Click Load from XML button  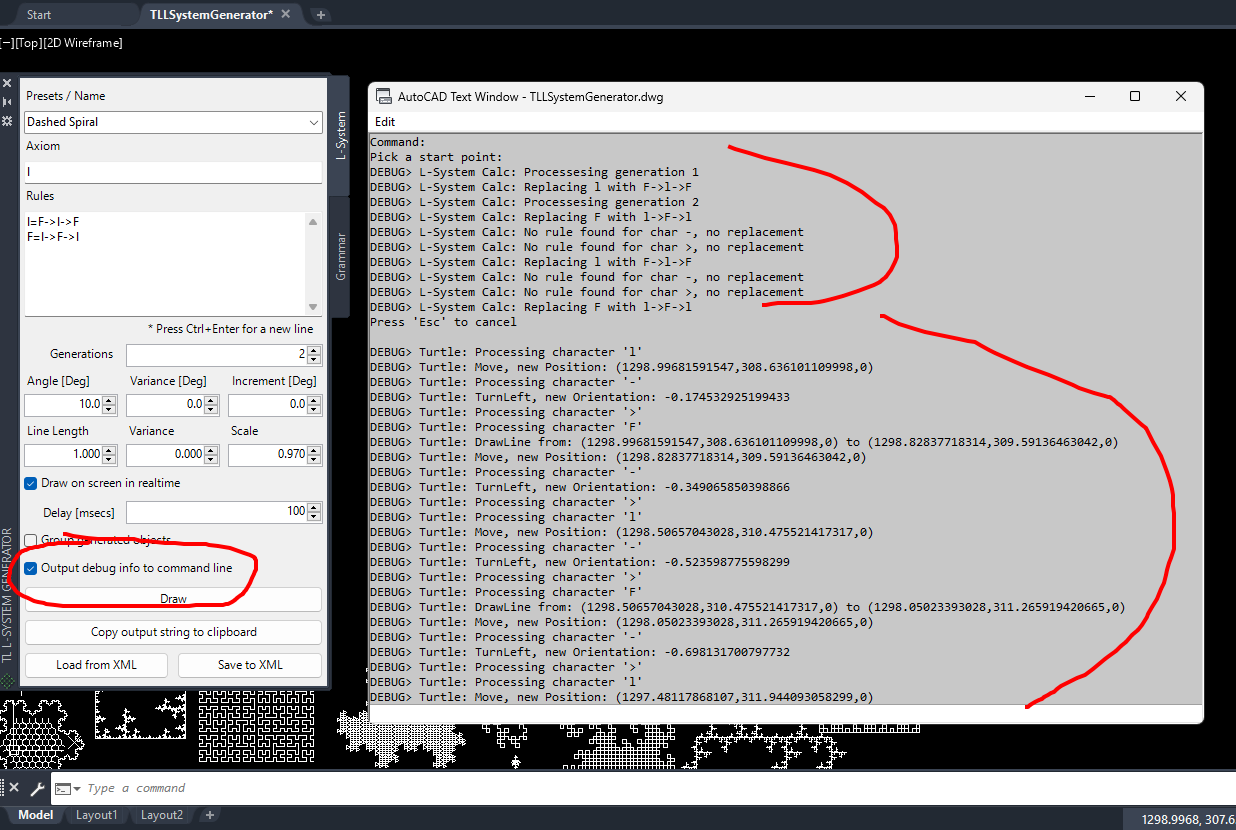coord(97,665)
